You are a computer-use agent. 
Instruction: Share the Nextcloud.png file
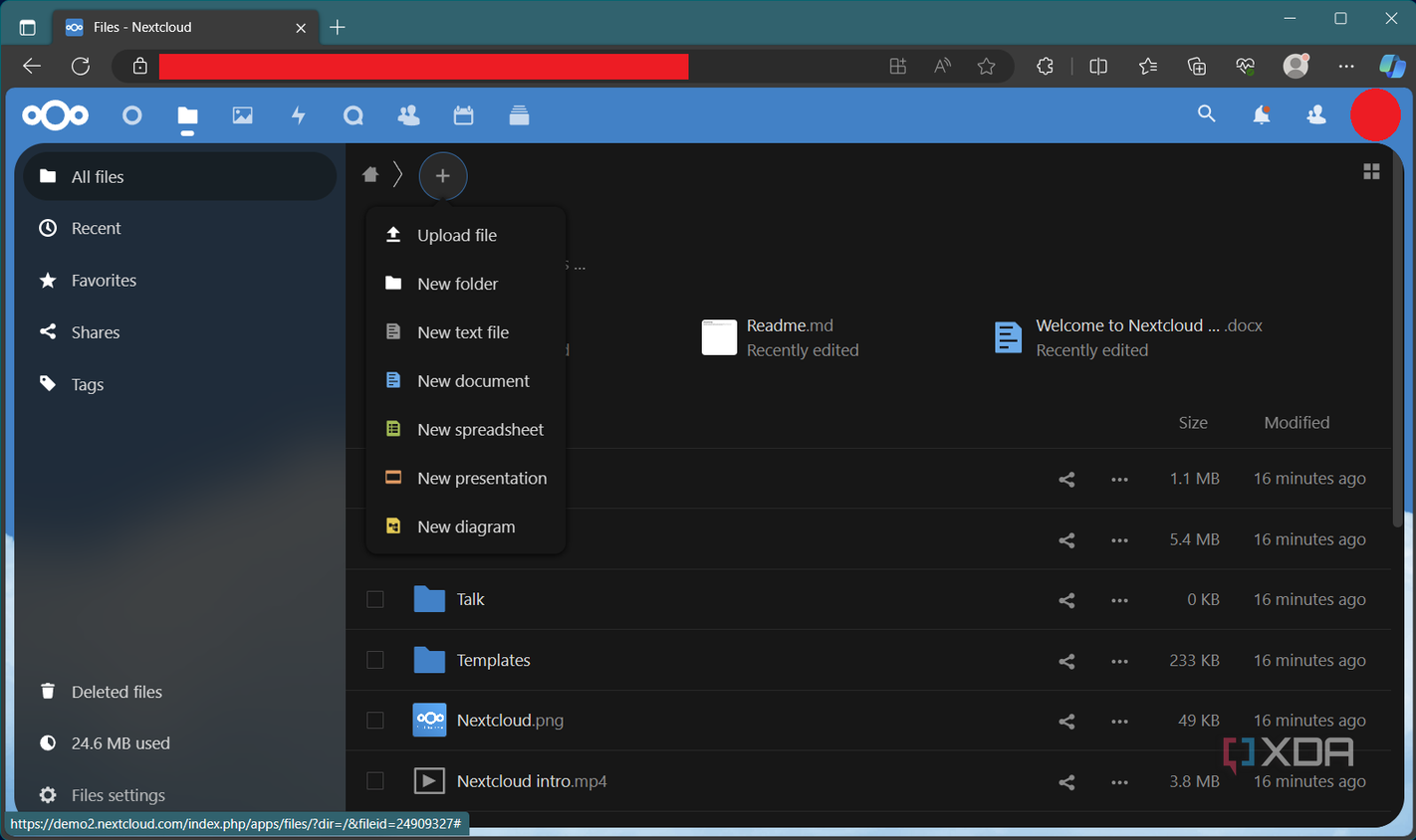[1066, 721]
